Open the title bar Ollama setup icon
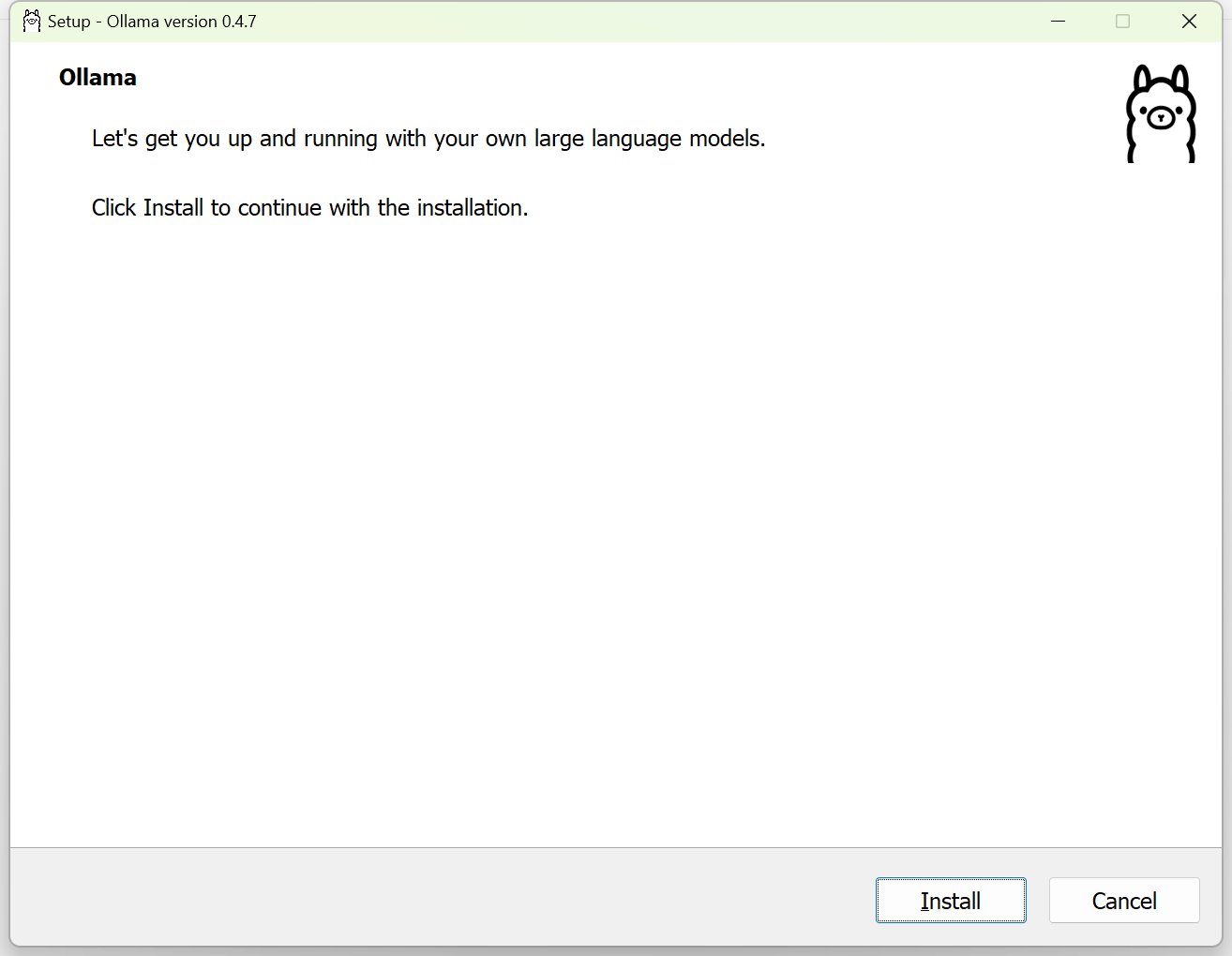The width and height of the screenshot is (1232, 956). tap(32, 21)
